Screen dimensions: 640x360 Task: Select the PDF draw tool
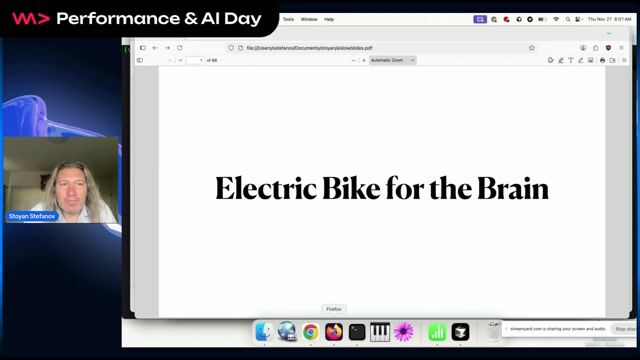[x=580, y=60]
